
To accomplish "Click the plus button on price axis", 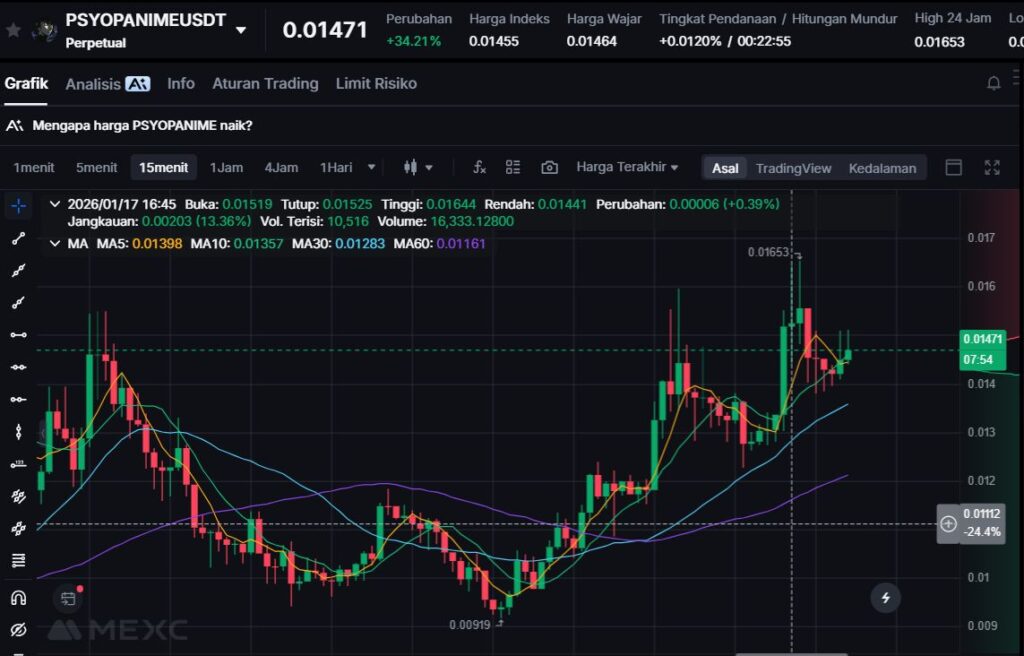I will coord(948,524).
